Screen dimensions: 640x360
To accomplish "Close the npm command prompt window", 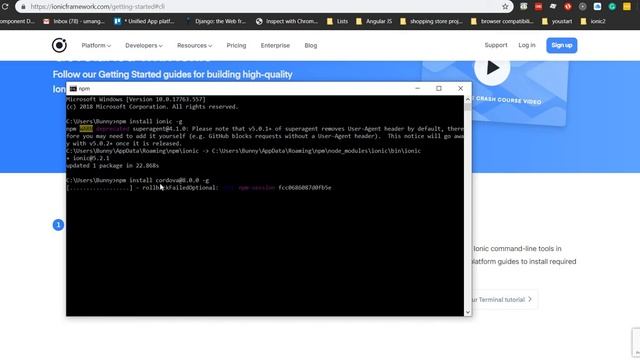I will point(460,88).
